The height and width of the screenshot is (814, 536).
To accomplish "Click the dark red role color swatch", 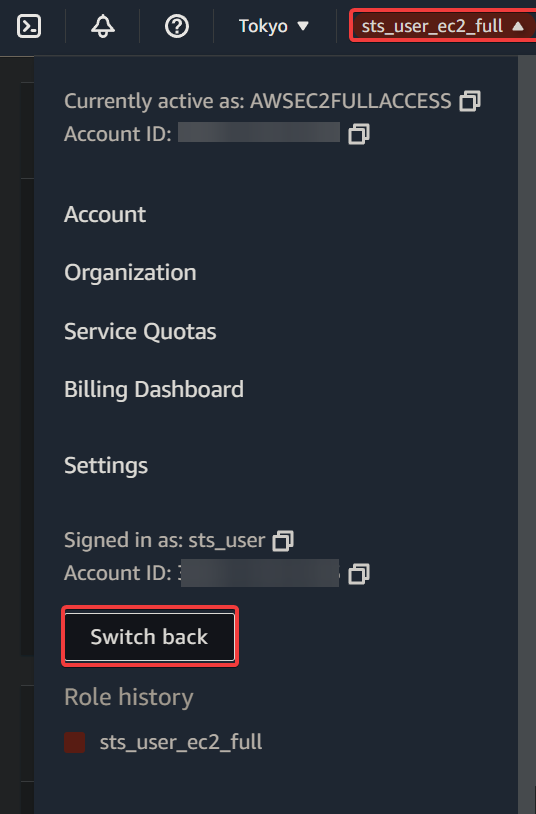I will point(74,742).
